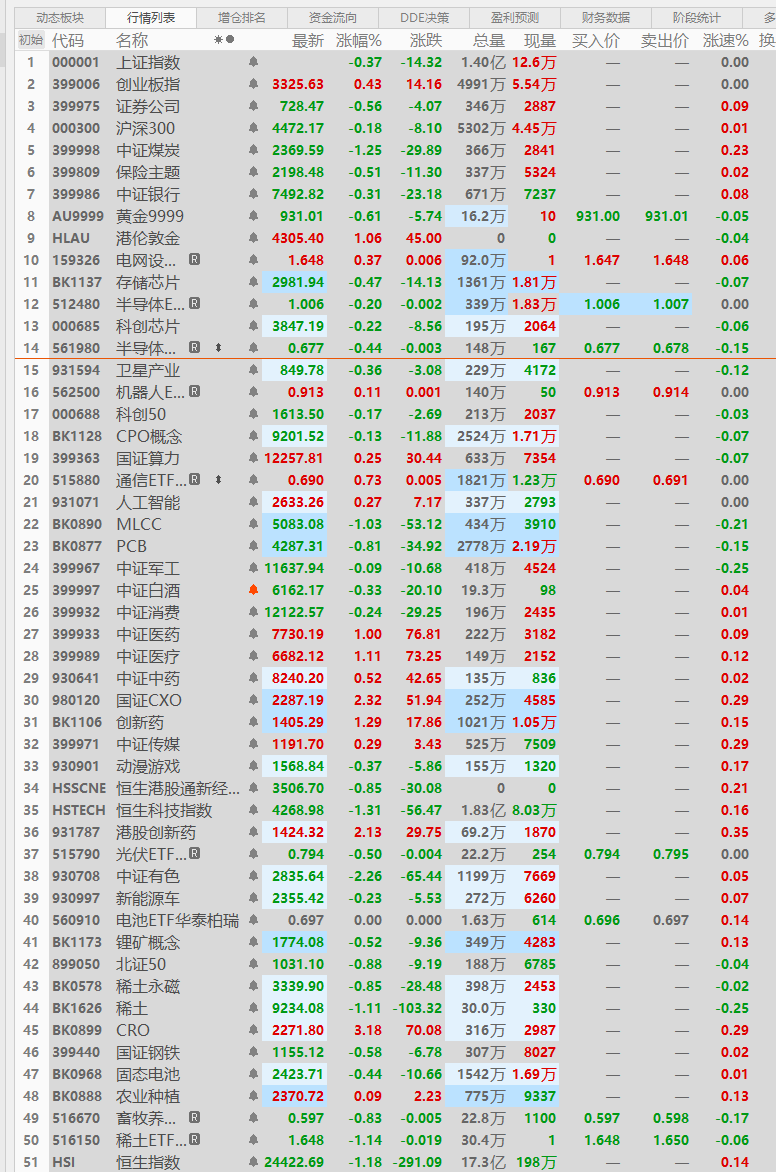Sort by the 最新 price column header
Viewport: 776px width, 1172px height.
[308, 40]
